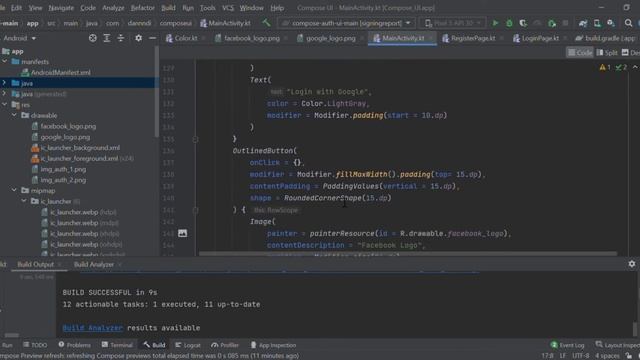Open the SDK Manager icon

pos(611,23)
